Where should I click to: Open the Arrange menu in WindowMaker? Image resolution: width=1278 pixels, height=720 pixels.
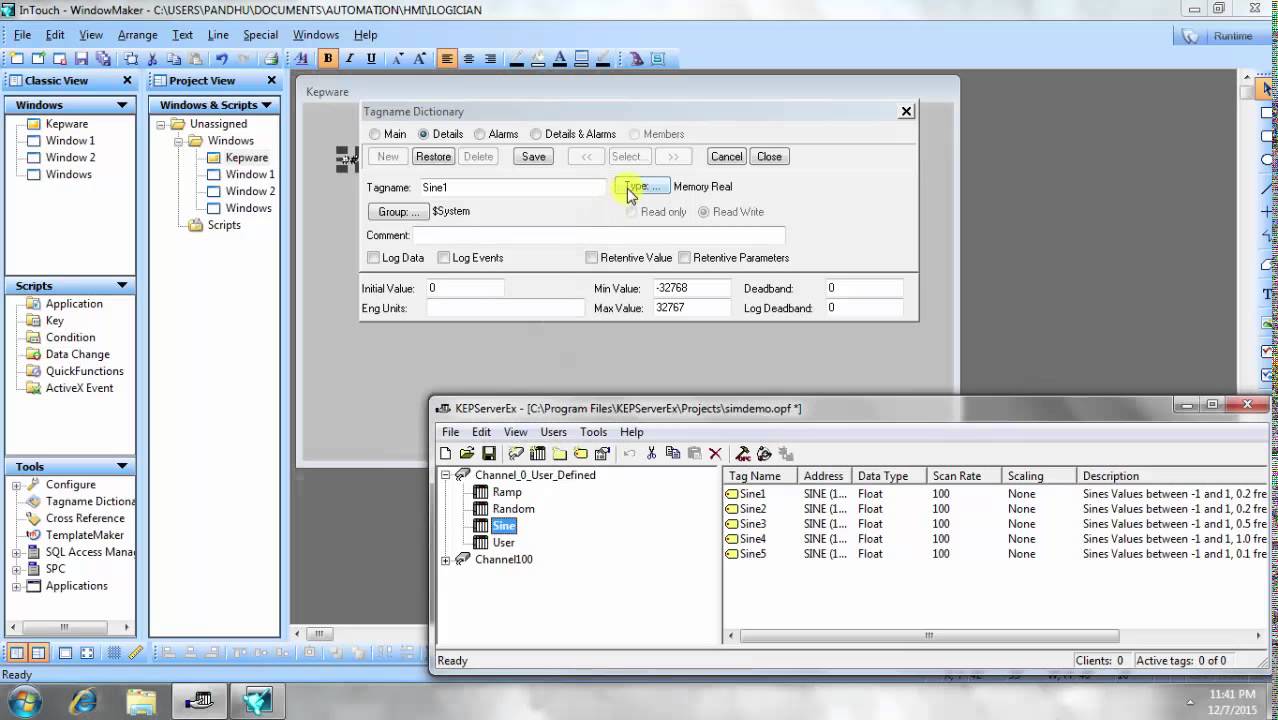pyautogui.click(x=138, y=35)
